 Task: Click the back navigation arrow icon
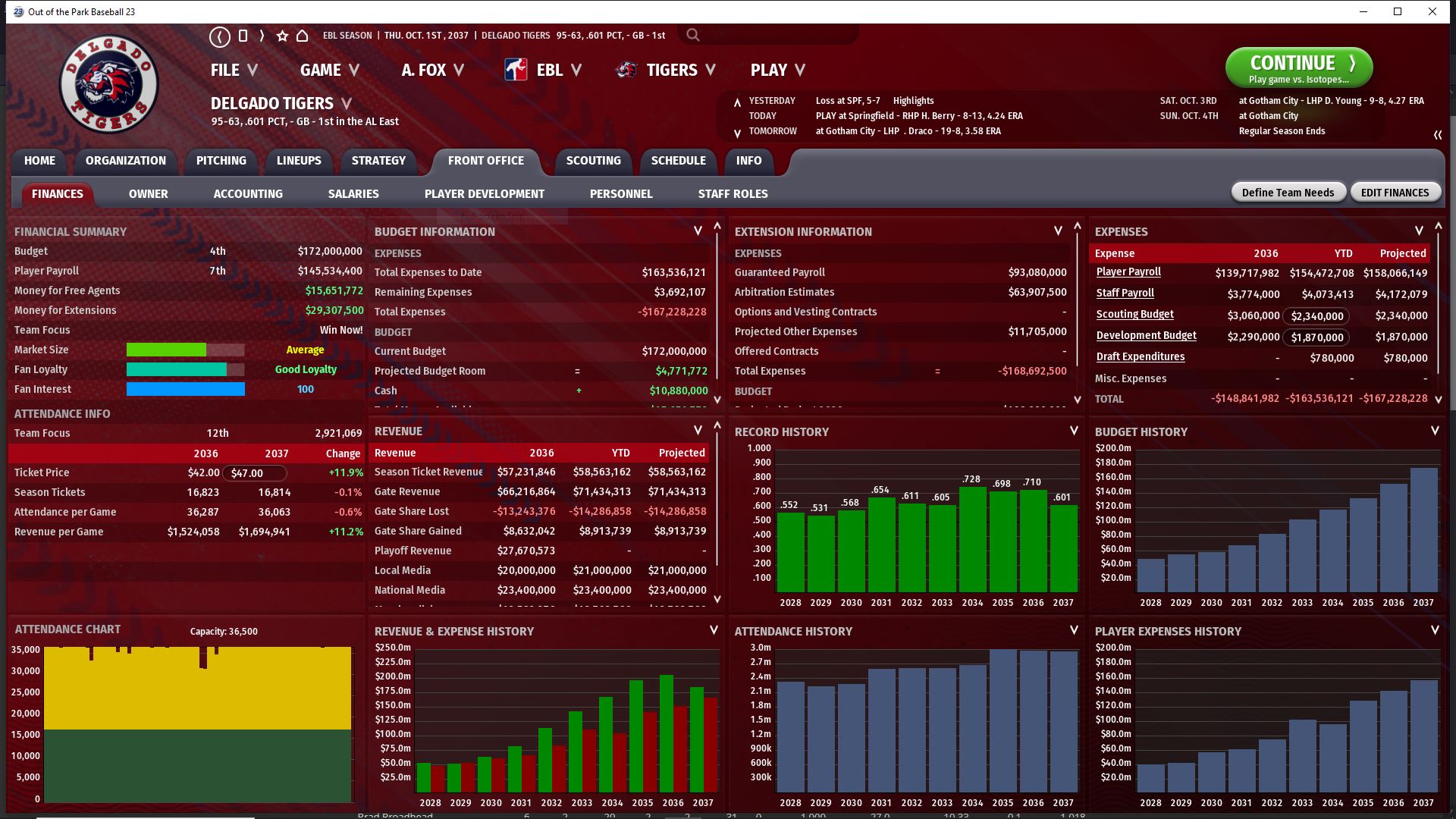pyautogui.click(x=220, y=36)
